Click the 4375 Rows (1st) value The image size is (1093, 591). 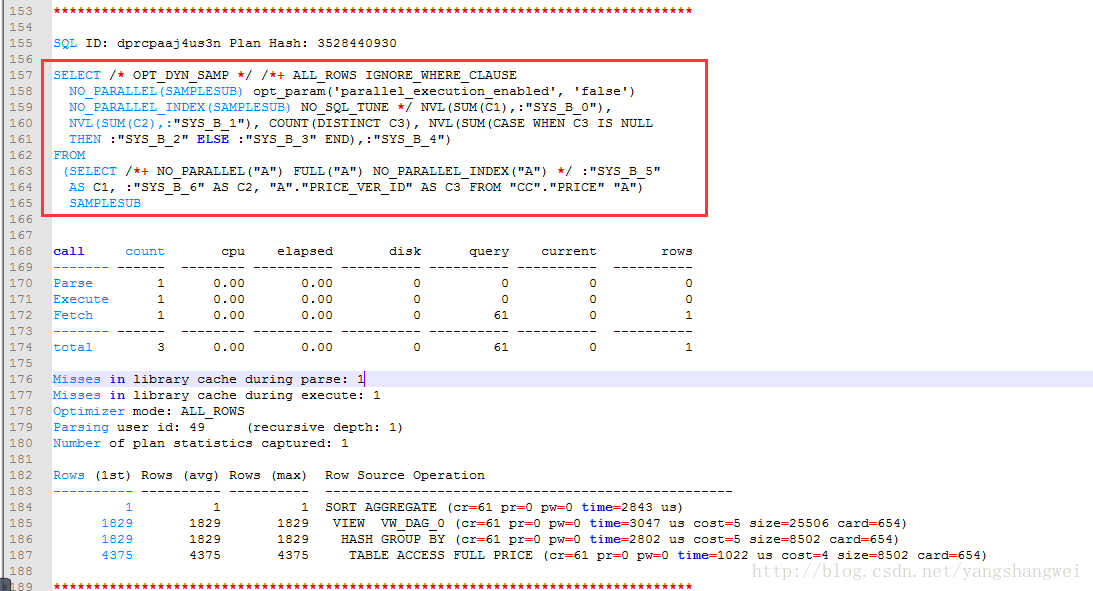[116, 556]
